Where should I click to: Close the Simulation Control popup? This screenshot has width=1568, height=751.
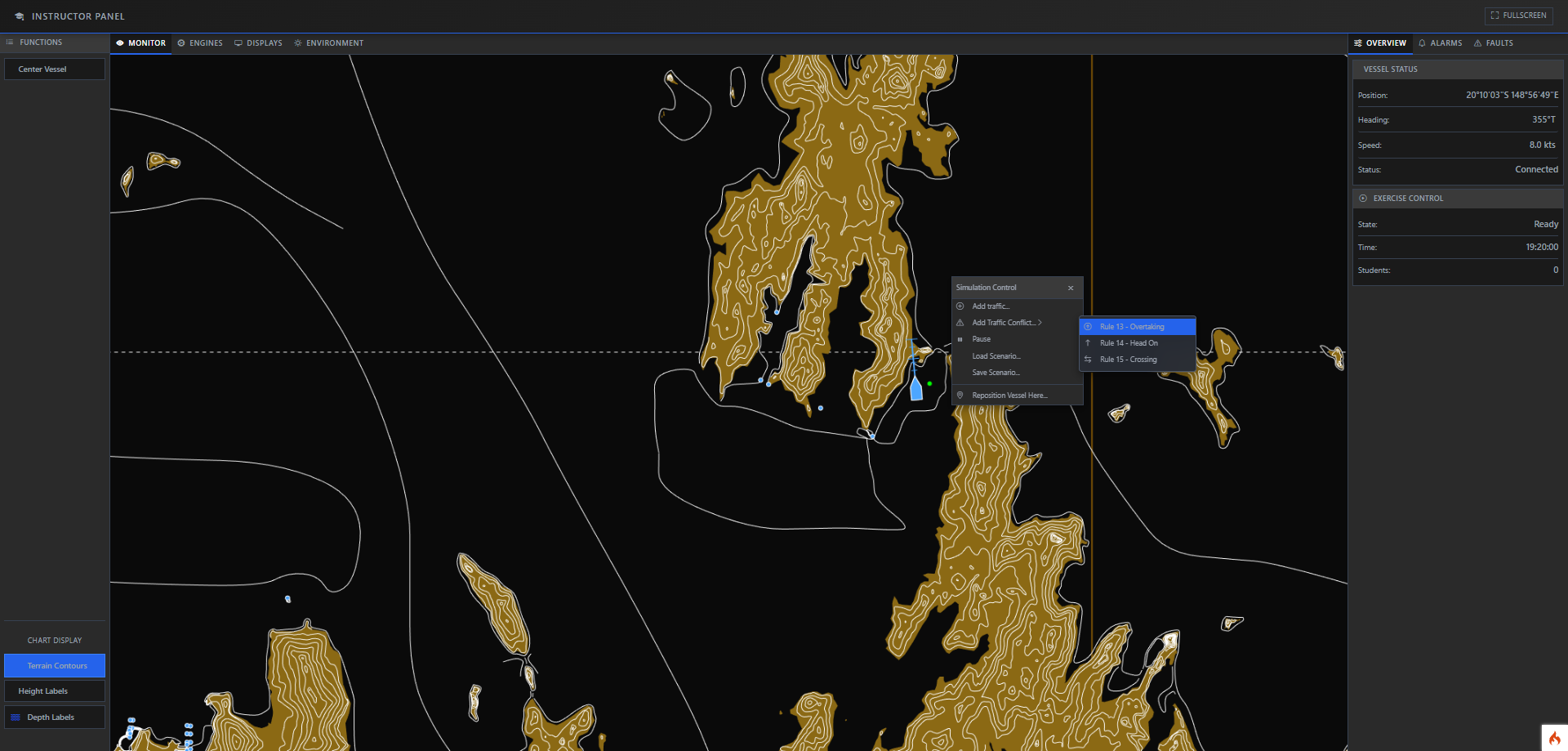(1070, 288)
